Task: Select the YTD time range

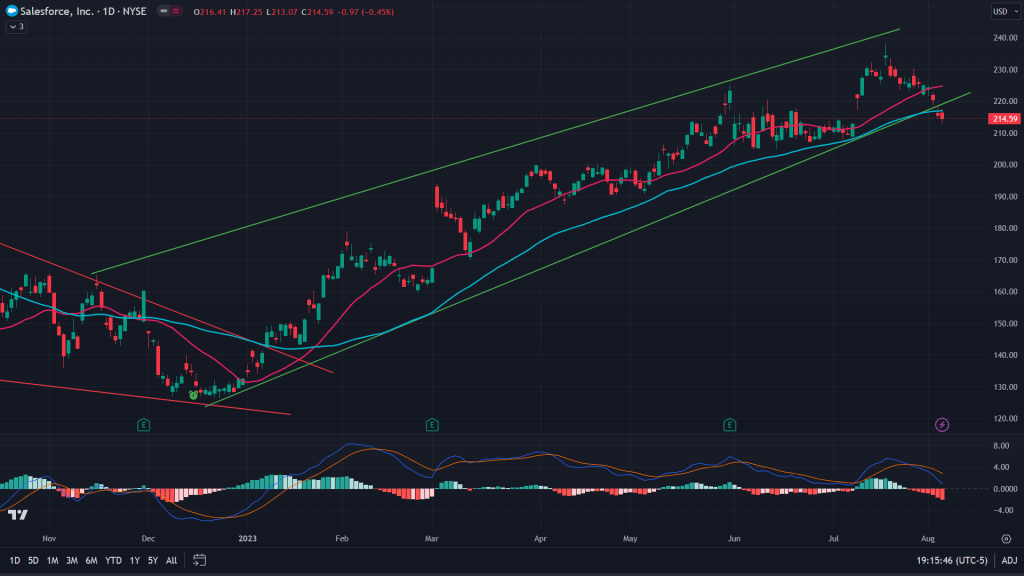Action: pyautogui.click(x=112, y=560)
